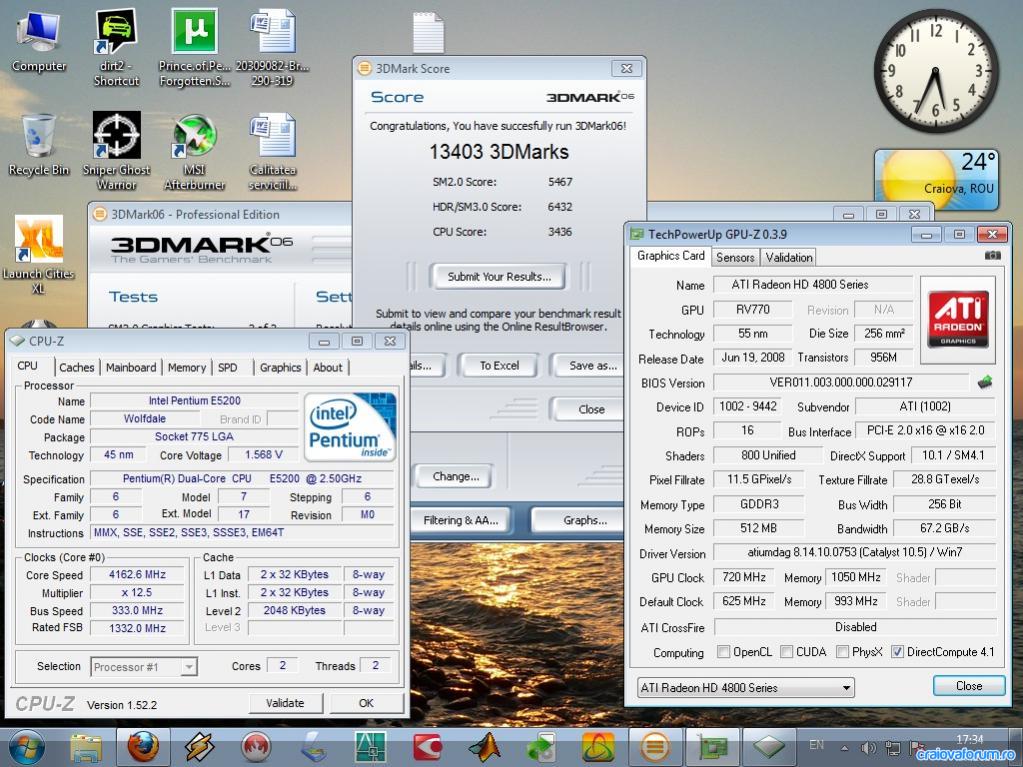Launch the dirt2 shortcut on the desktop

[x=116, y=48]
